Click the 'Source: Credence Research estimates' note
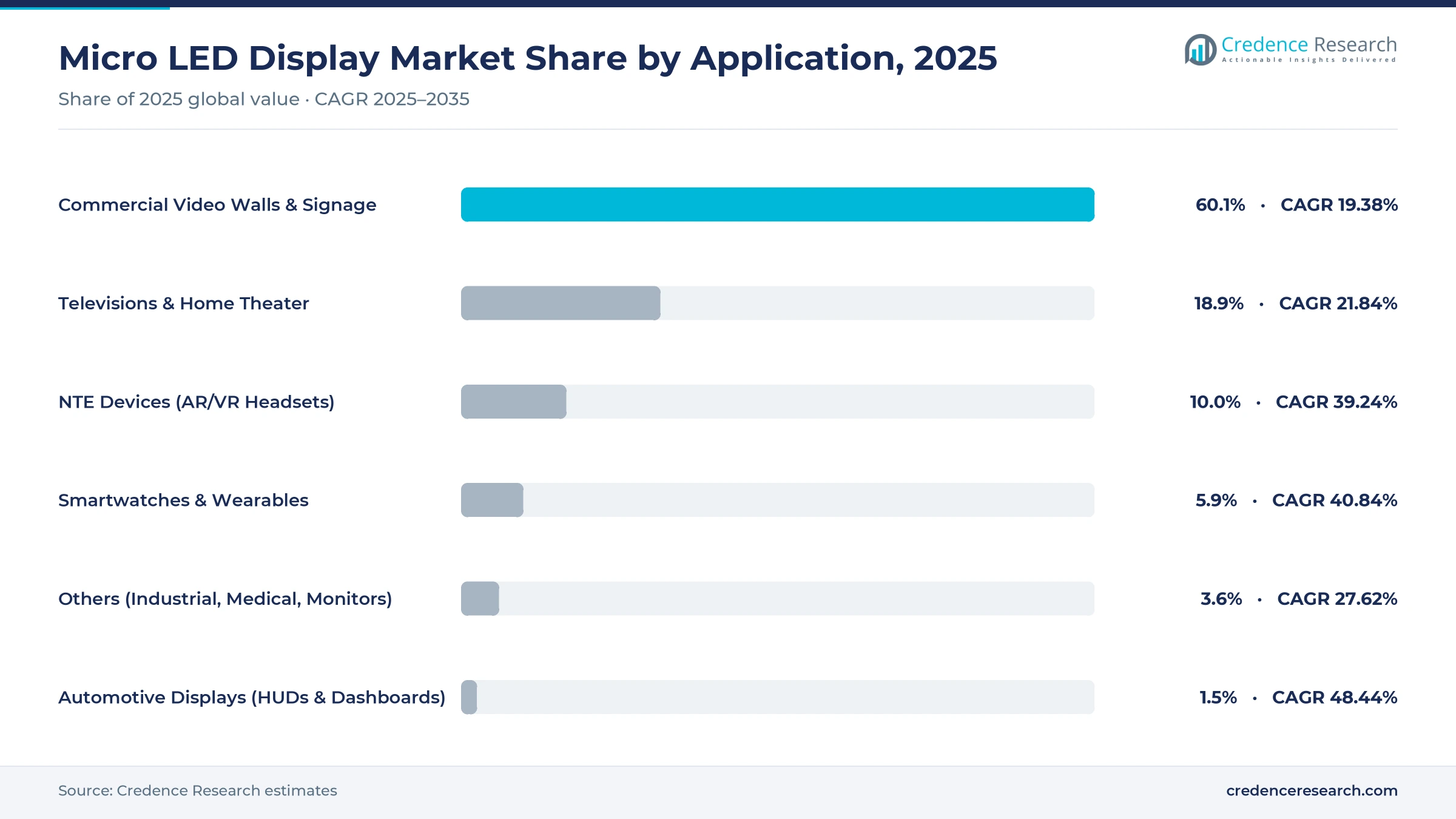The height and width of the screenshot is (819, 1456). (x=198, y=790)
